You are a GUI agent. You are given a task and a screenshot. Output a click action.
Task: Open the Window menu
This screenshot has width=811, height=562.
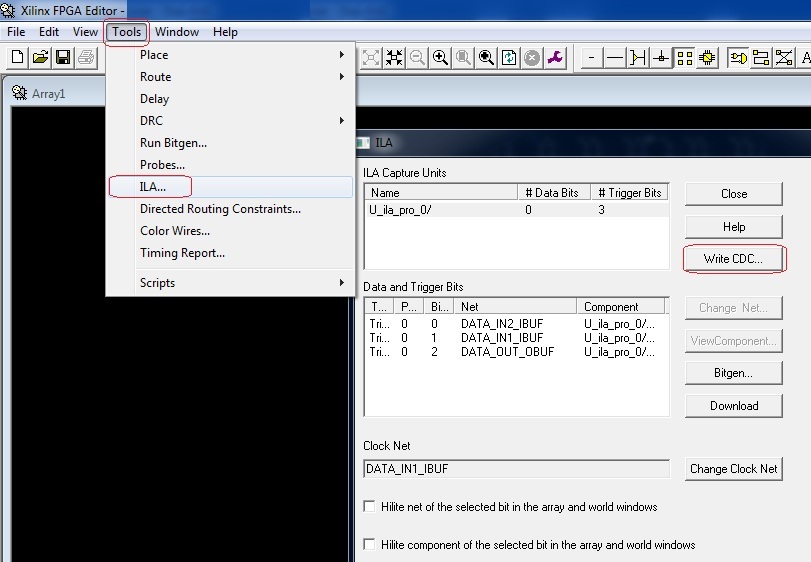click(177, 32)
